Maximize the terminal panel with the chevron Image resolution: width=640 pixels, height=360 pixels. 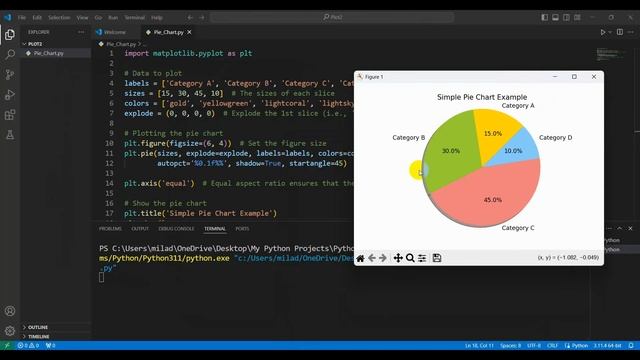[x=620, y=229]
